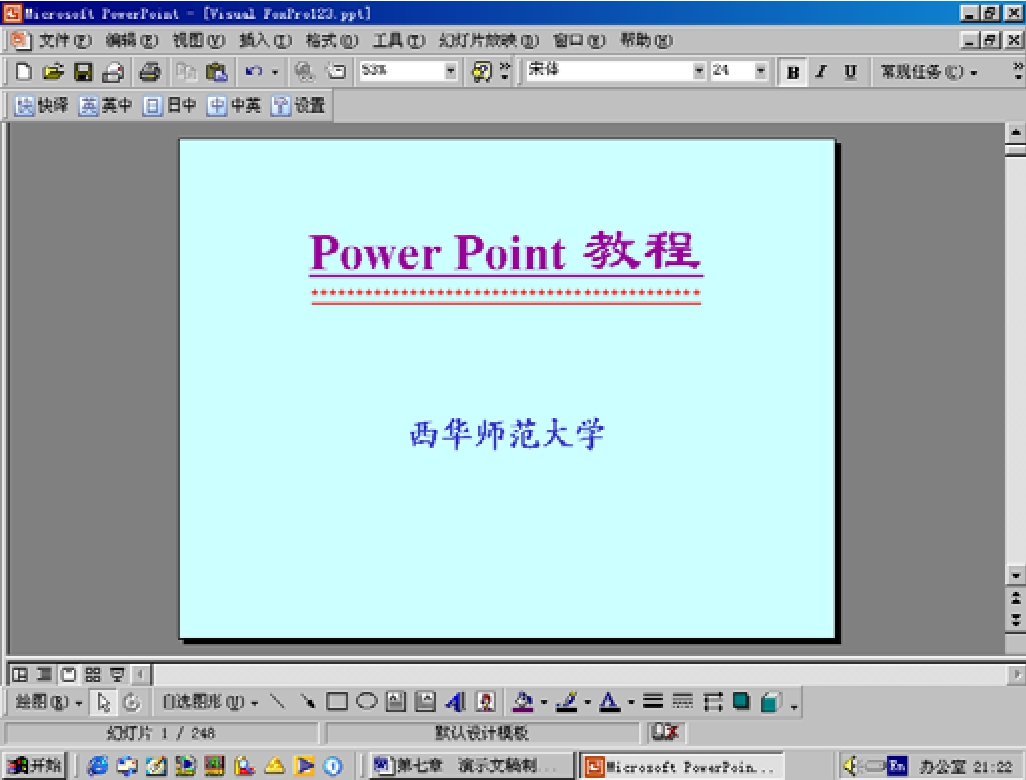The height and width of the screenshot is (780, 1026).
Task: Apply Line Color with the pen icon
Action: click(x=566, y=702)
